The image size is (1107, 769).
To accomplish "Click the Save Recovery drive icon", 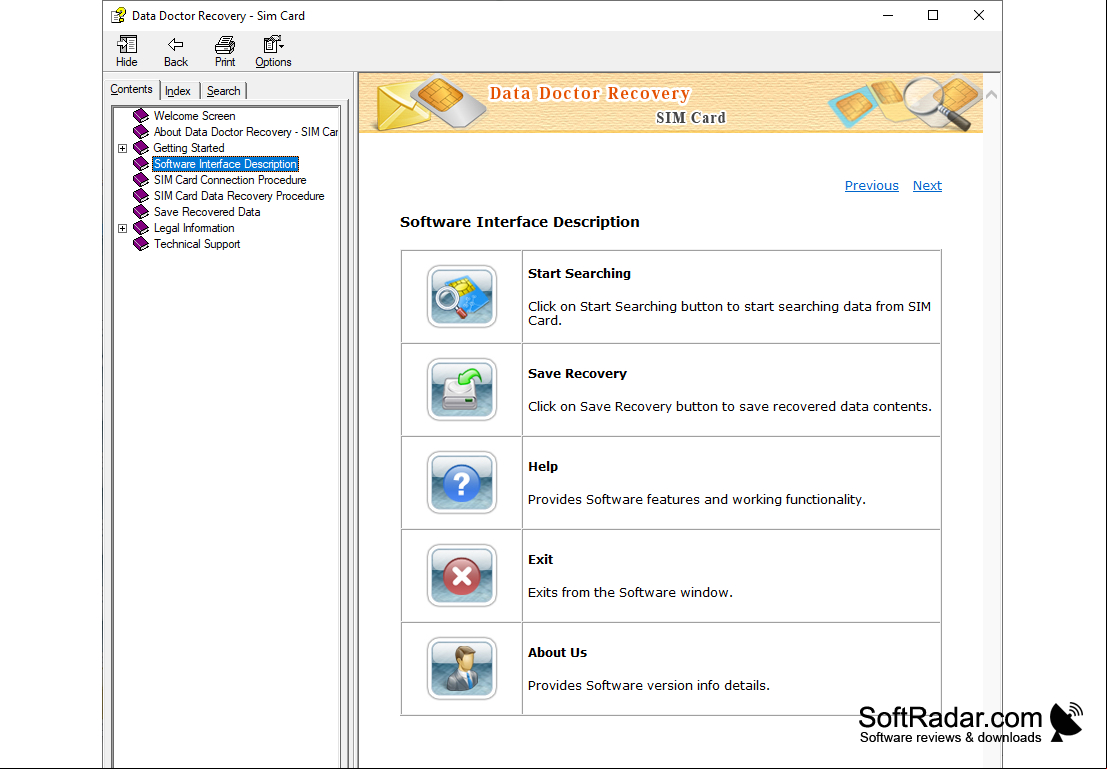I will (x=462, y=390).
